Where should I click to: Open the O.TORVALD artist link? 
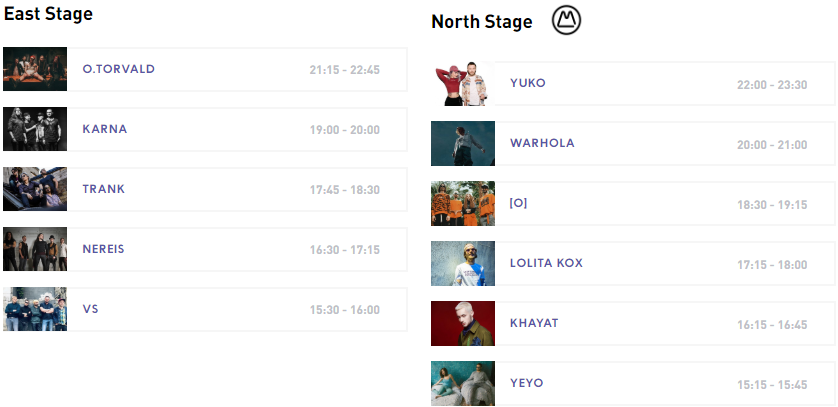tap(119, 69)
